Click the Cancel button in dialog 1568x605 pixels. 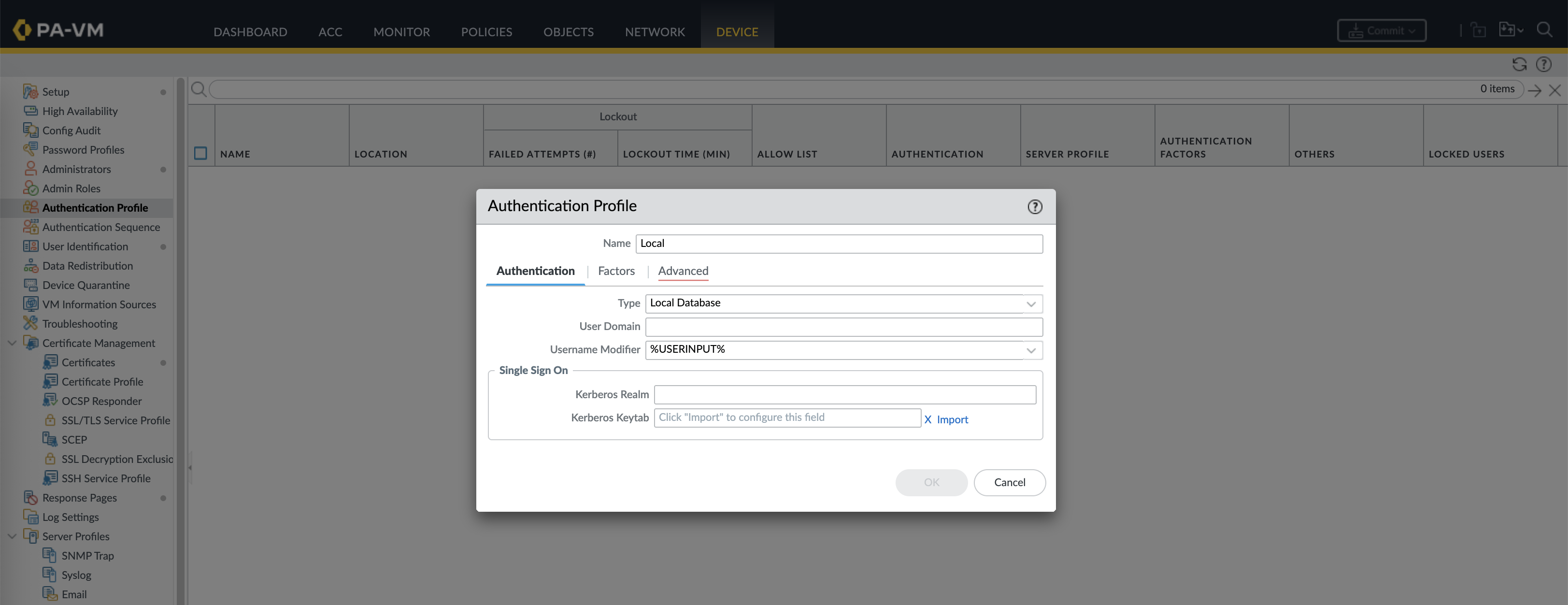[1009, 482]
